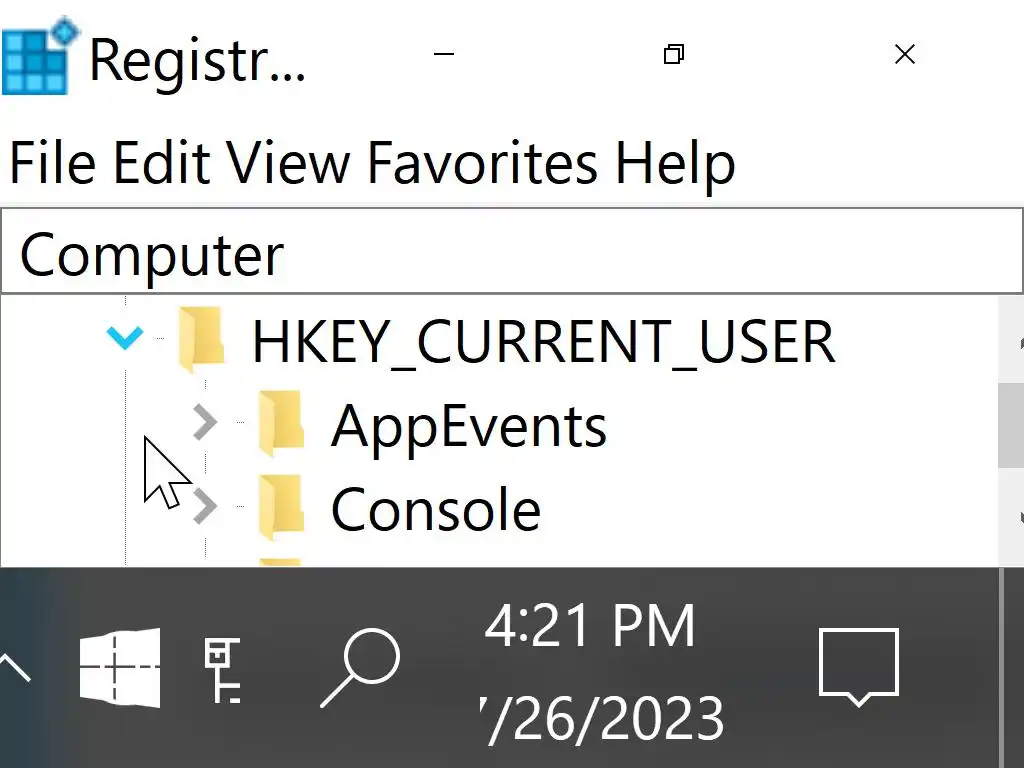1024x768 pixels.
Task: Open the Windows Start menu
Action: tap(120, 667)
